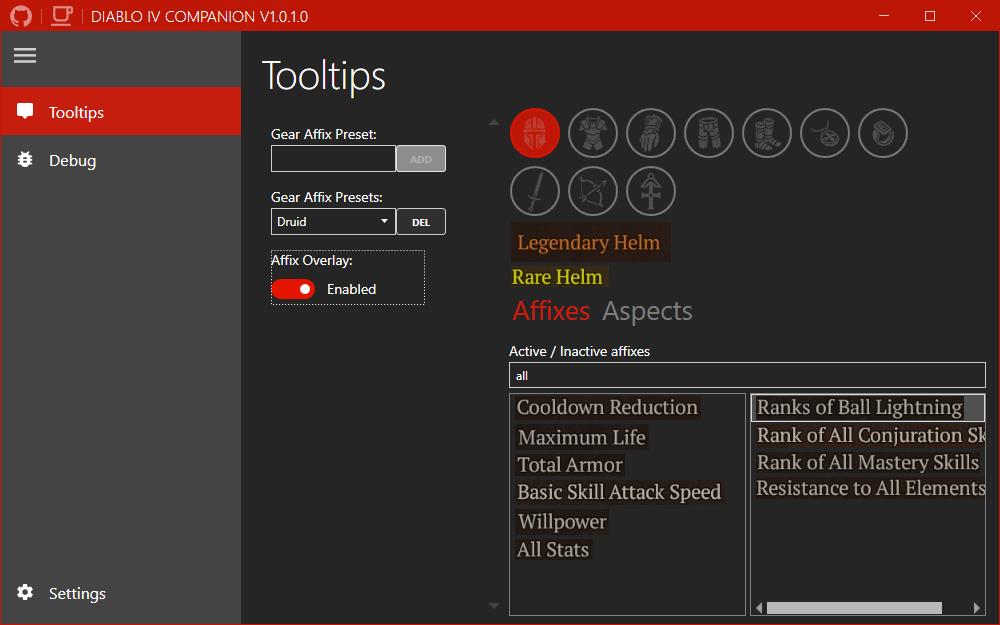Select the Bow weapon slot icon
This screenshot has width=1000, height=625.
point(593,191)
